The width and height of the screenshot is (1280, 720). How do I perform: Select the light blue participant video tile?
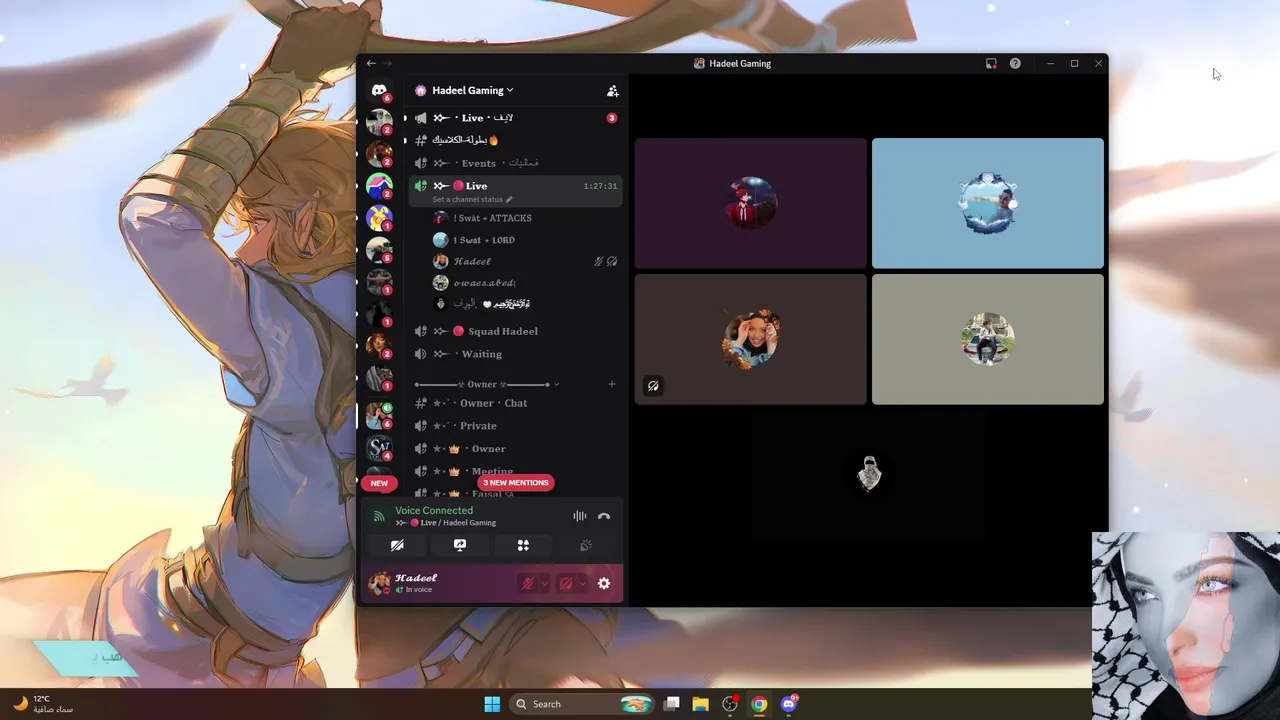(988, 203)
